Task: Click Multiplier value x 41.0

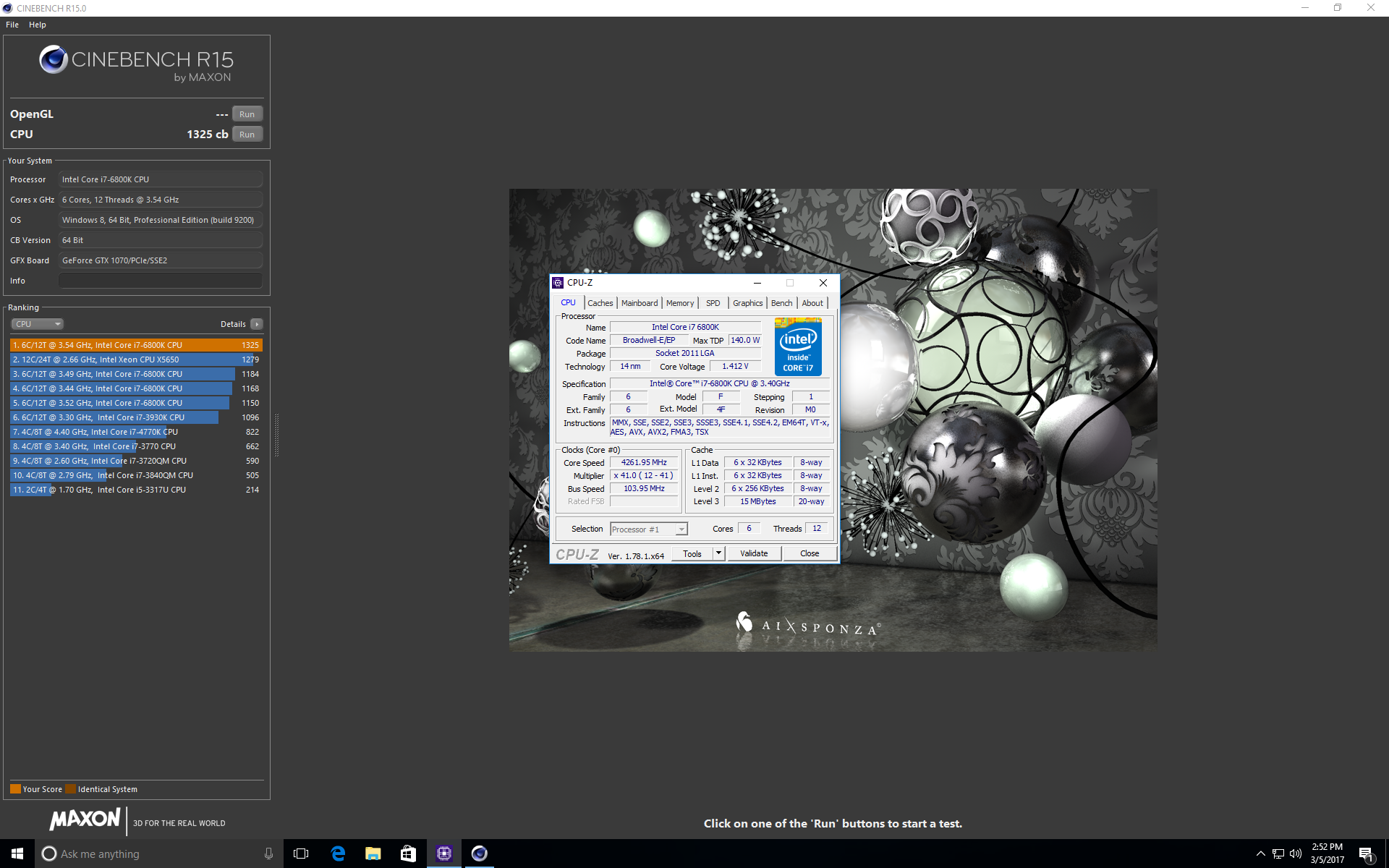Action: (x=644, y=475)
